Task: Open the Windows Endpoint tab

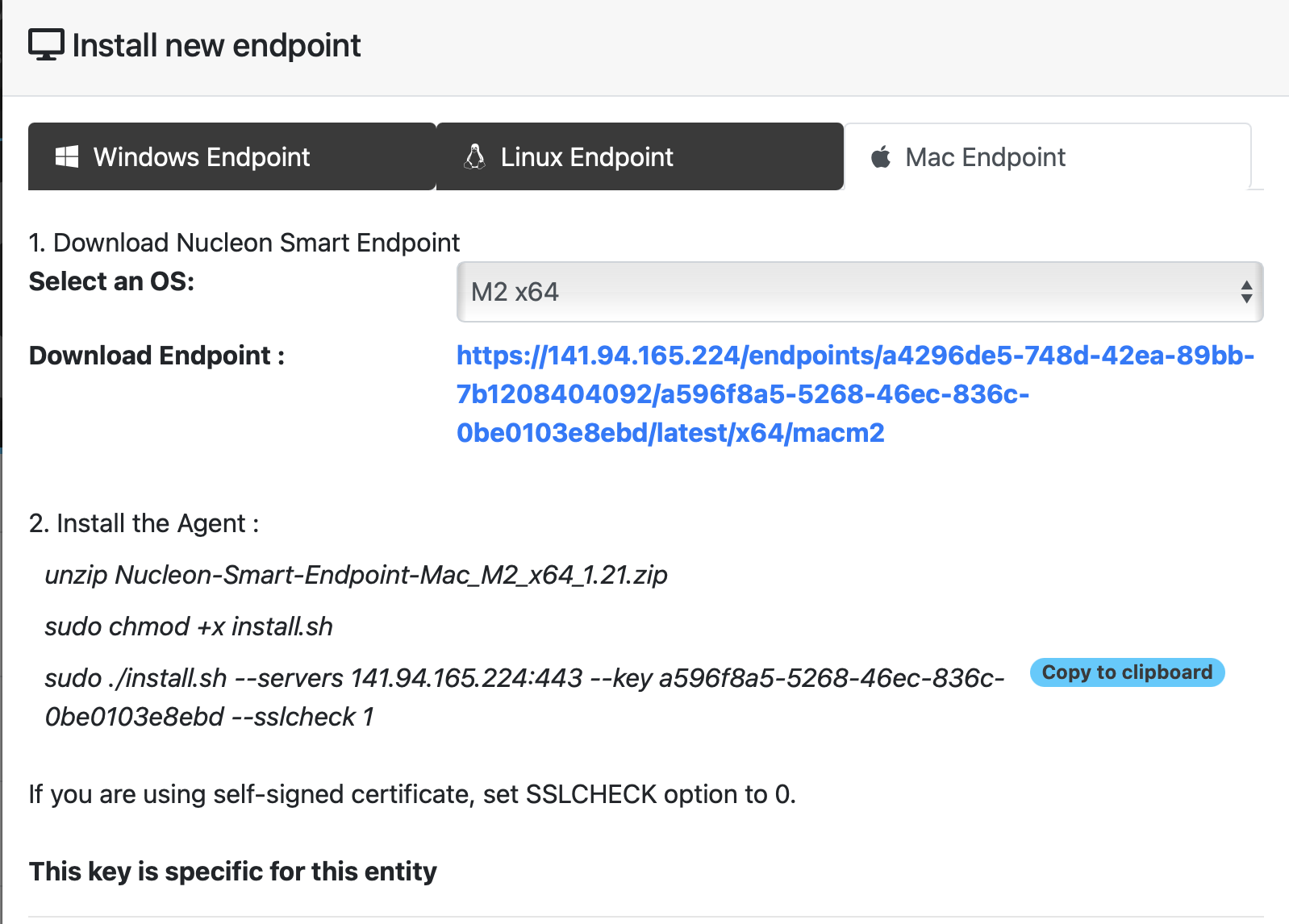Action: (x=232, y=156)
